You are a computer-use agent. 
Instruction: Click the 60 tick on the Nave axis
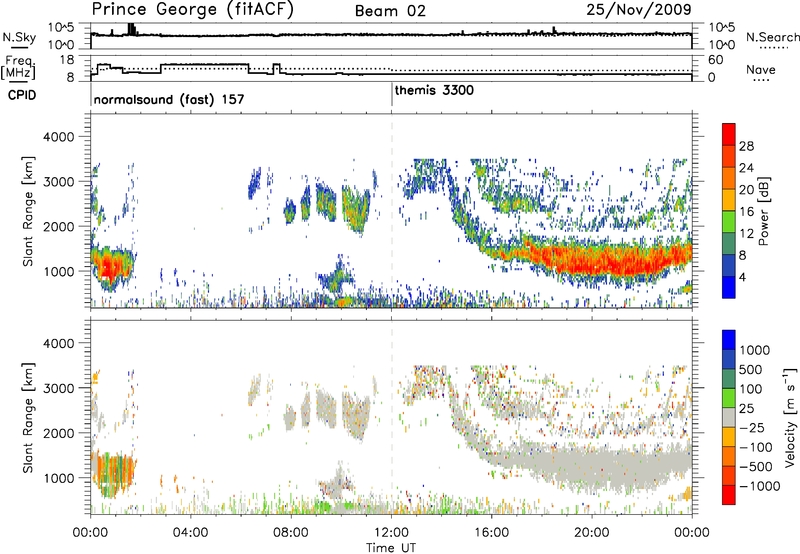715,60
